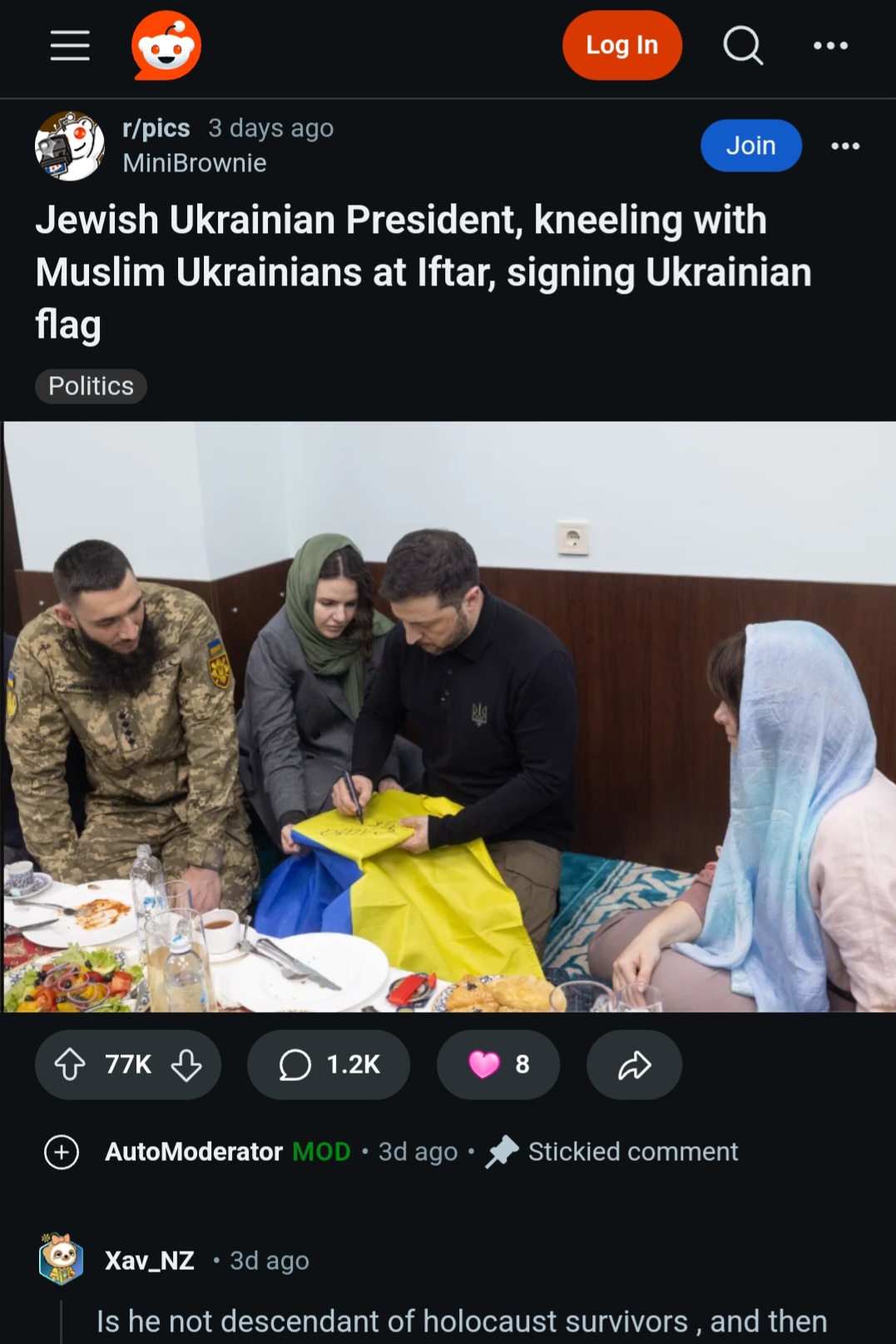Open top bar three-dot overflow menu
Viewport: 896px width, 1344px height.
coord(830,46)
